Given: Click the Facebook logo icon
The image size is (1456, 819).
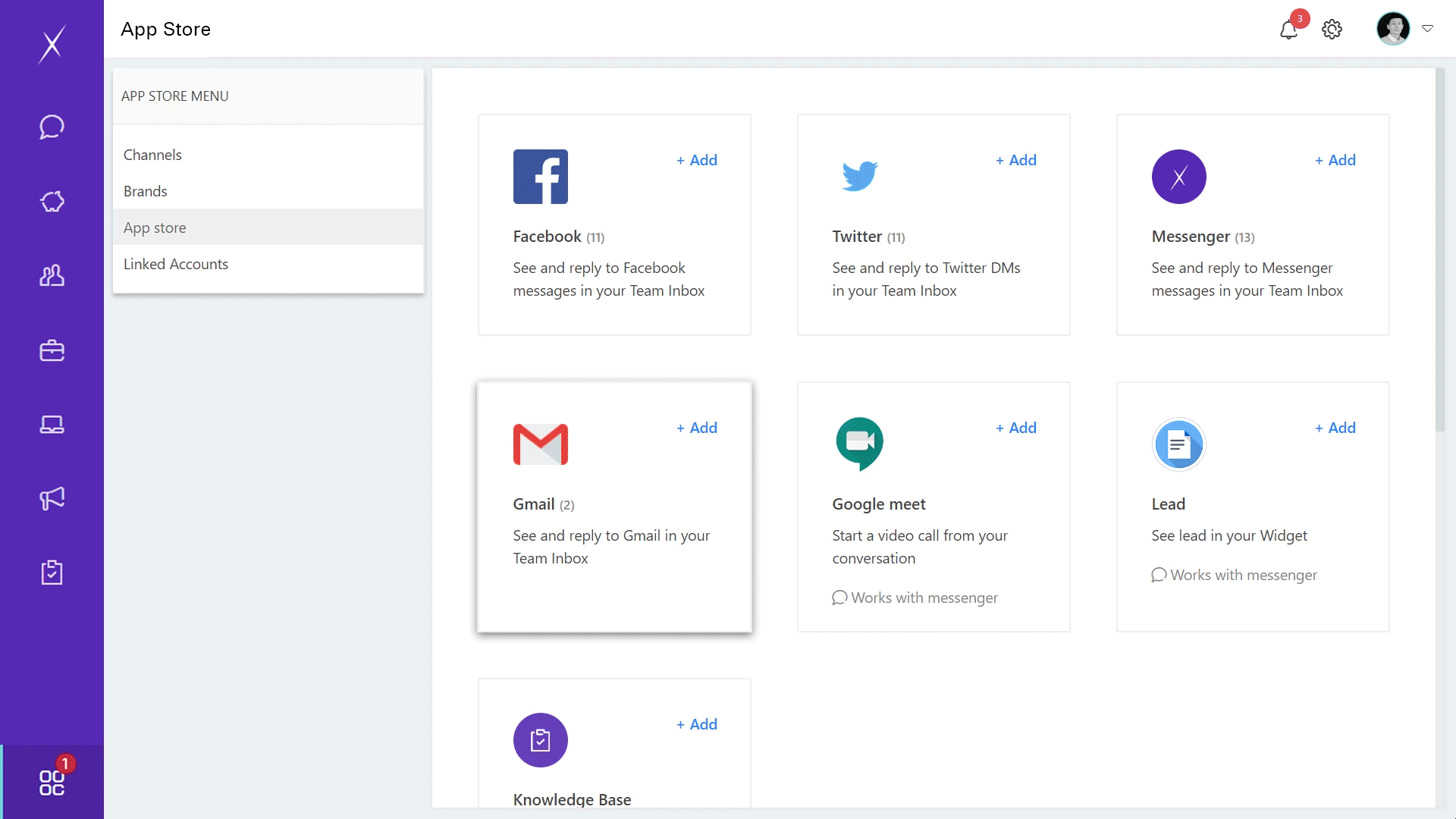Looking at the screenshot, I should click(x=541, y=177).
